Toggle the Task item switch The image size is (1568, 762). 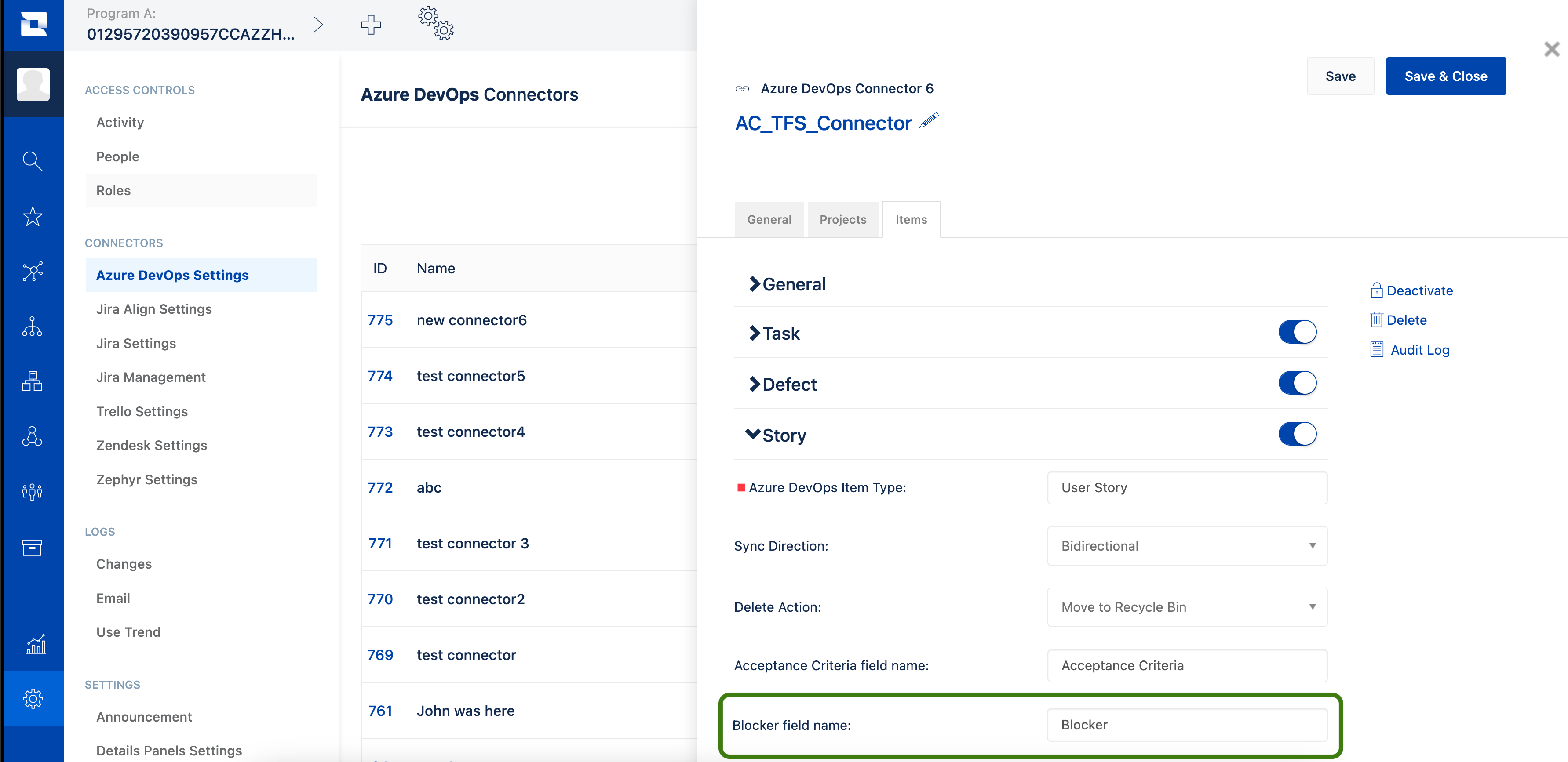[x=1297, y=332]
